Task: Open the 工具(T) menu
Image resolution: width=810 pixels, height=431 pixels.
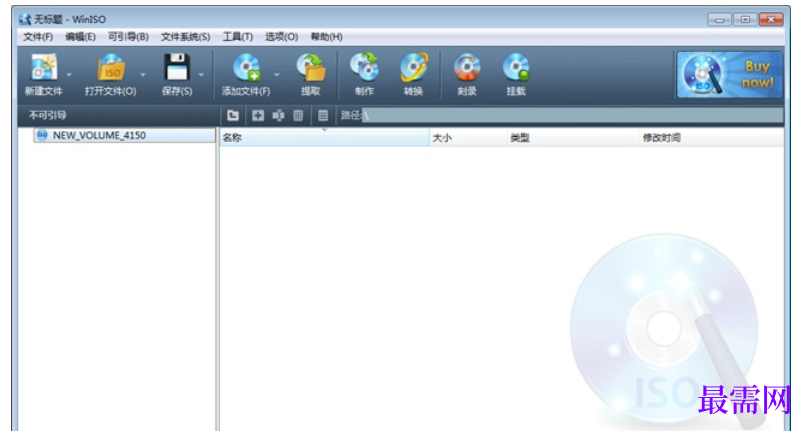Action: [x=238, y=37]
